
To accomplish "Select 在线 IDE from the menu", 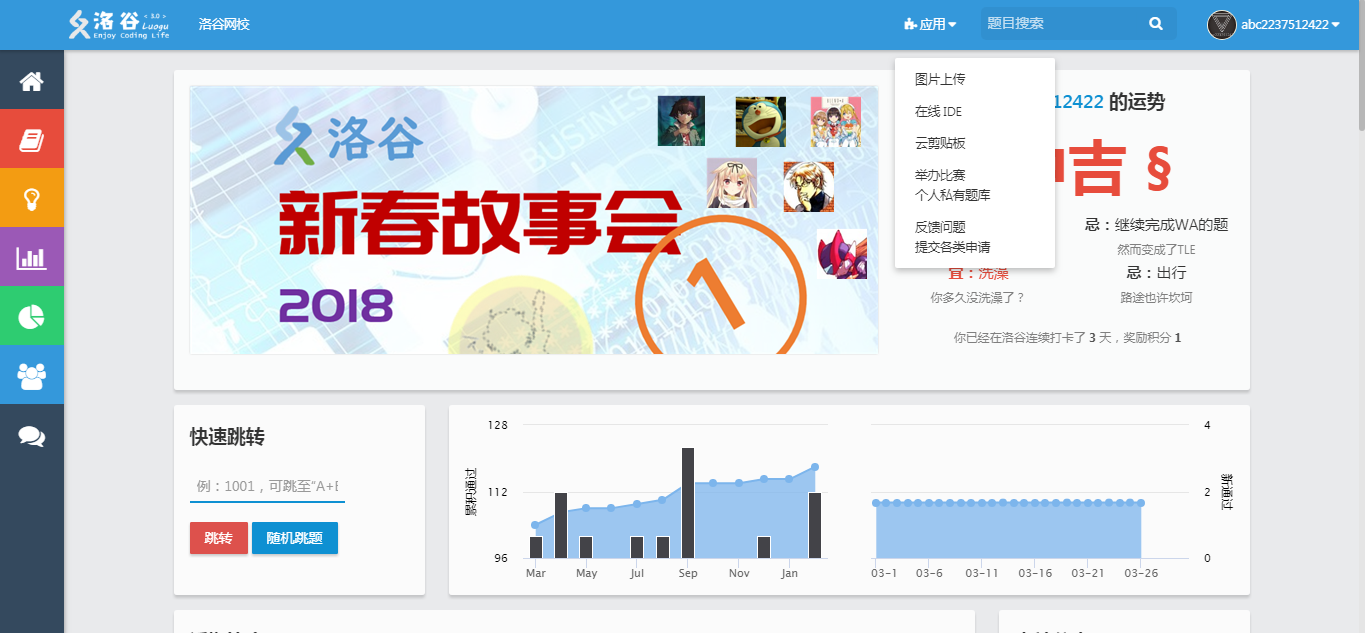I will point(938,111).
